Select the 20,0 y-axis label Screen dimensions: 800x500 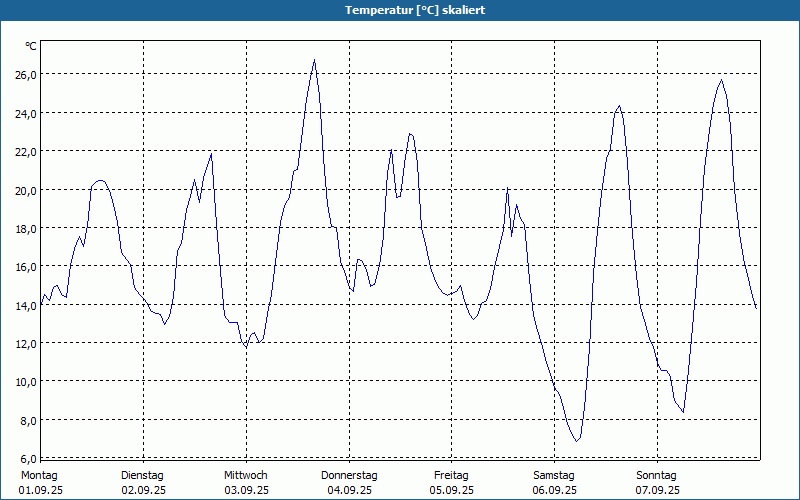click(x=26, y=190)
